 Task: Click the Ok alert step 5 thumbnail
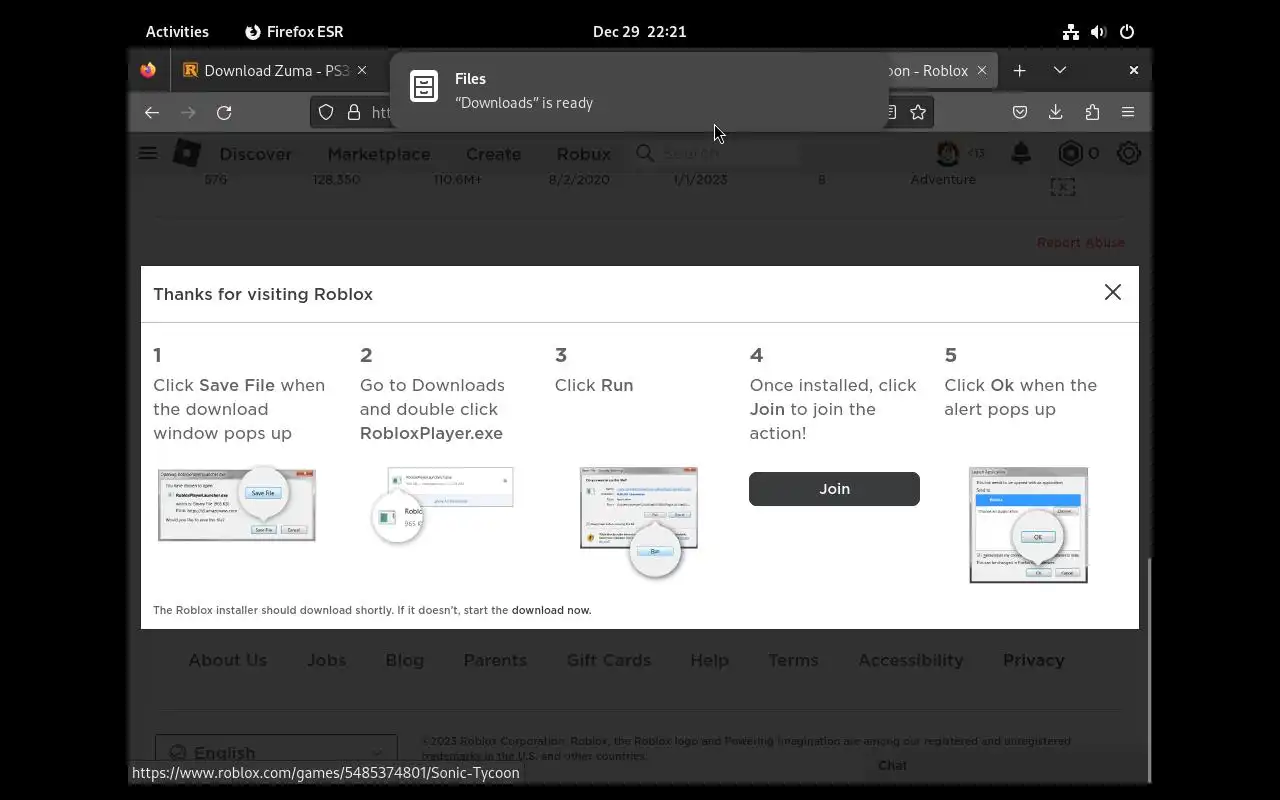pyautogui.click(x=1028, y=525)
